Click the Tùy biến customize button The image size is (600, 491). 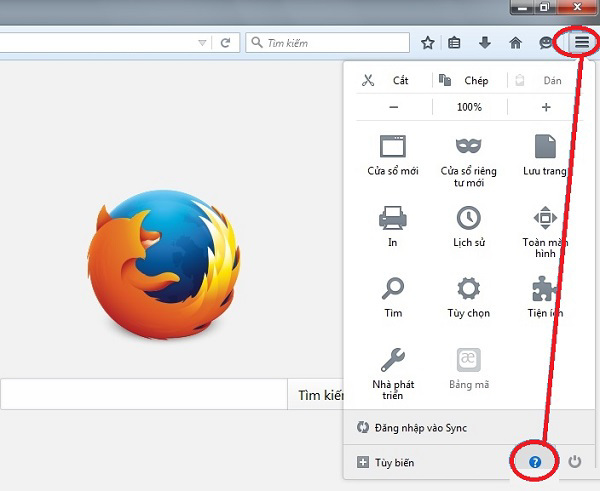[x=385, y=463]
